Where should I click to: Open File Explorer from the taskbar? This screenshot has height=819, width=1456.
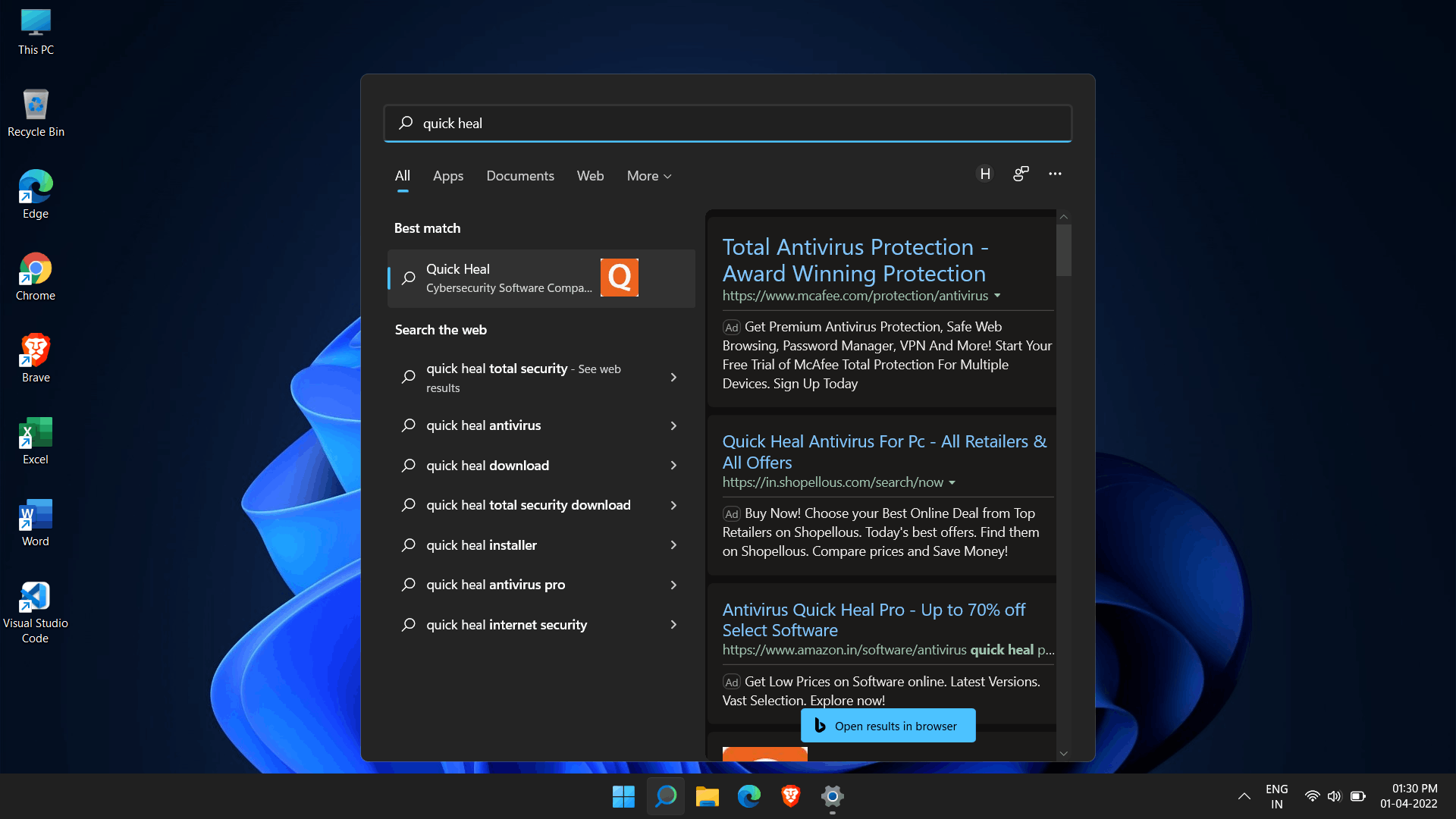click(707, 796)
